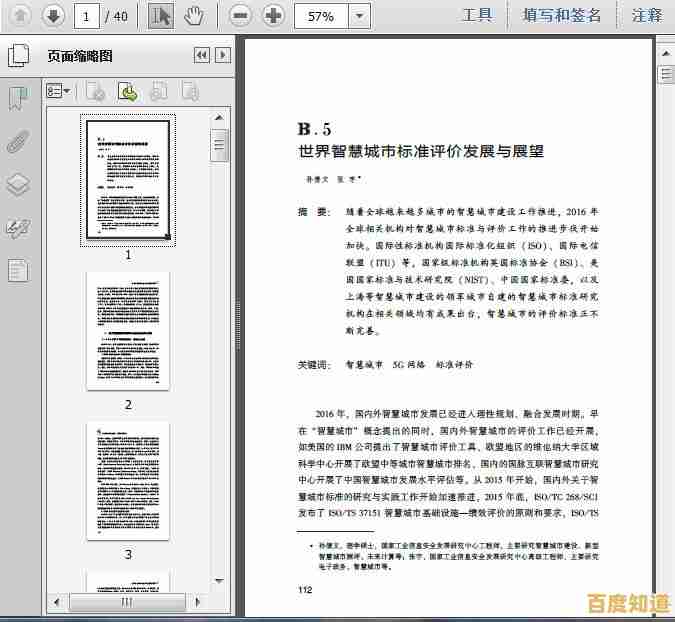
Task: Open the 工具 panel
Action: point(477,15)
